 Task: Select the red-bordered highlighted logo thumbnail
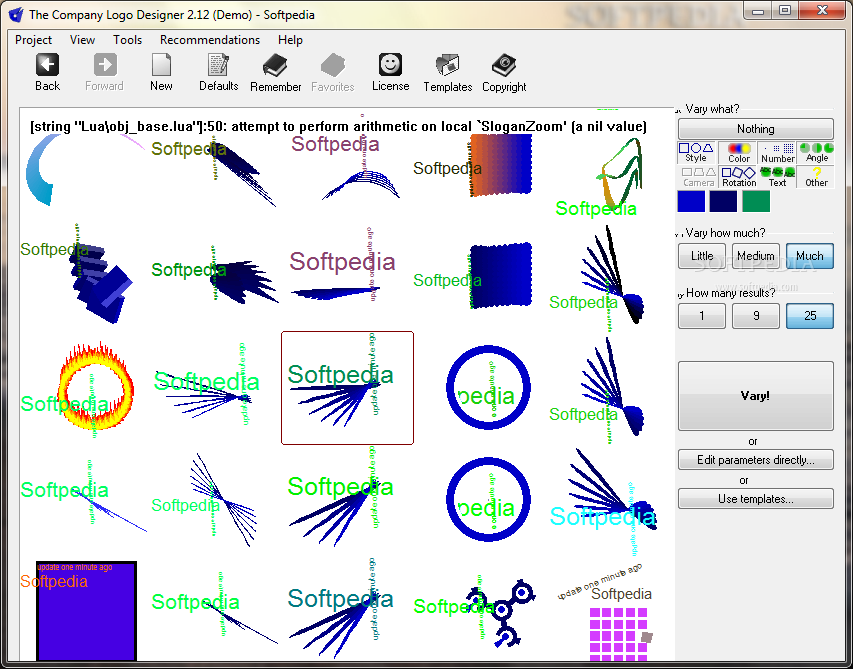(x=347, y=388)
